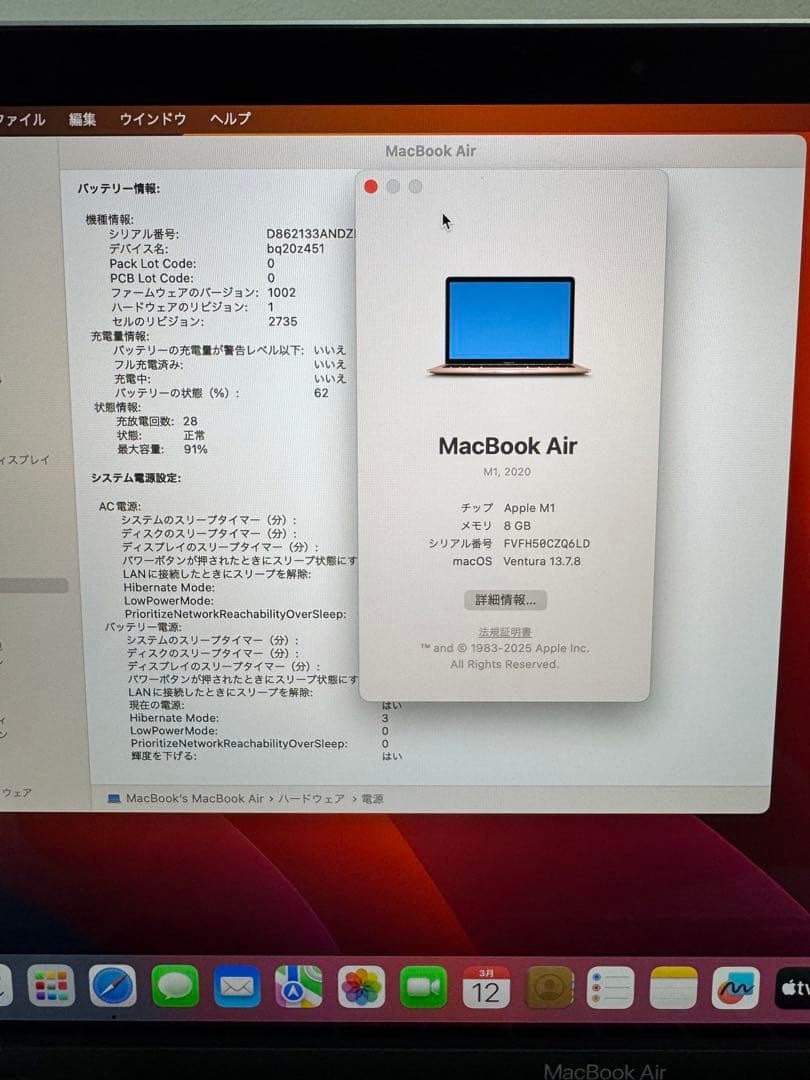The width and height of the screenshot is (810, 1080).
Task: Click the 輝度を下げる row
Action: [x=267, y=756]
